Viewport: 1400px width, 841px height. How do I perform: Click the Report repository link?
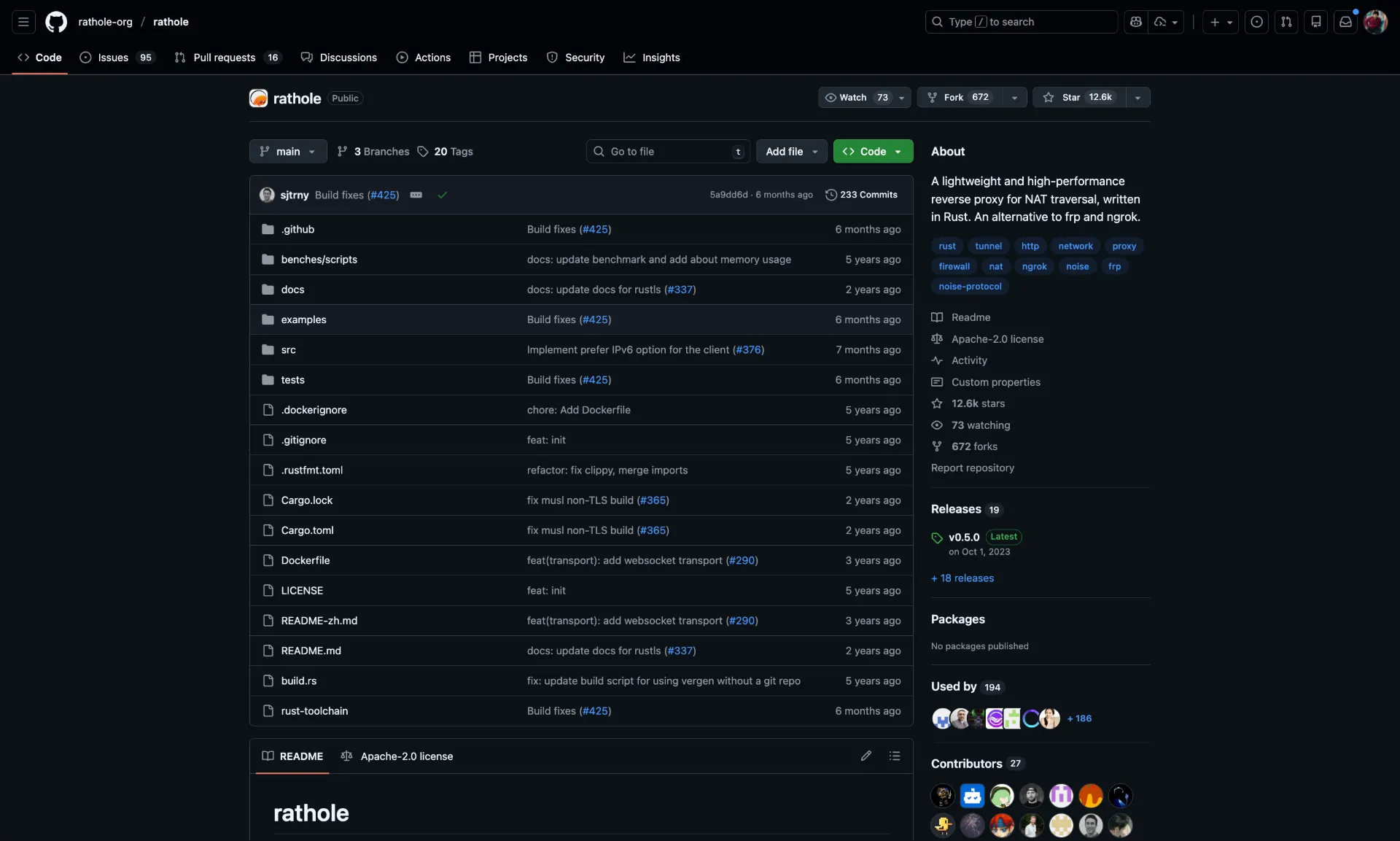973,468
